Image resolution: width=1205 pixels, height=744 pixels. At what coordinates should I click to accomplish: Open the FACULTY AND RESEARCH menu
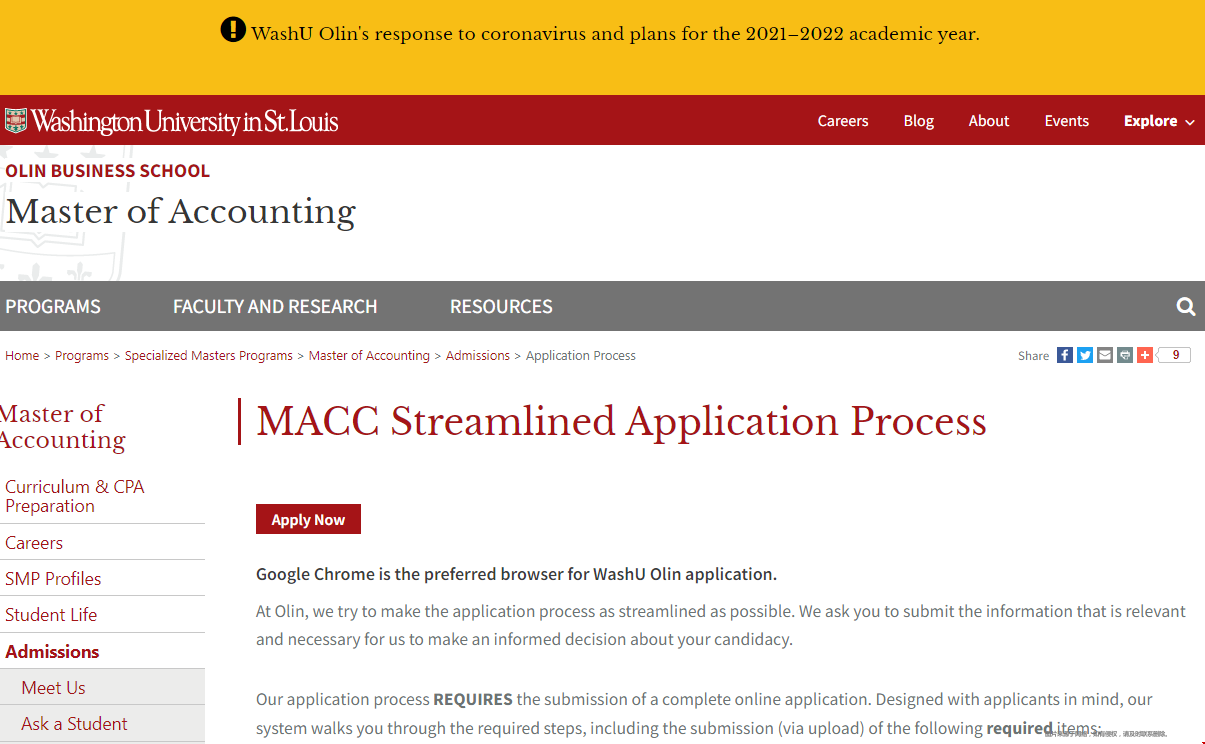(275, 307)
